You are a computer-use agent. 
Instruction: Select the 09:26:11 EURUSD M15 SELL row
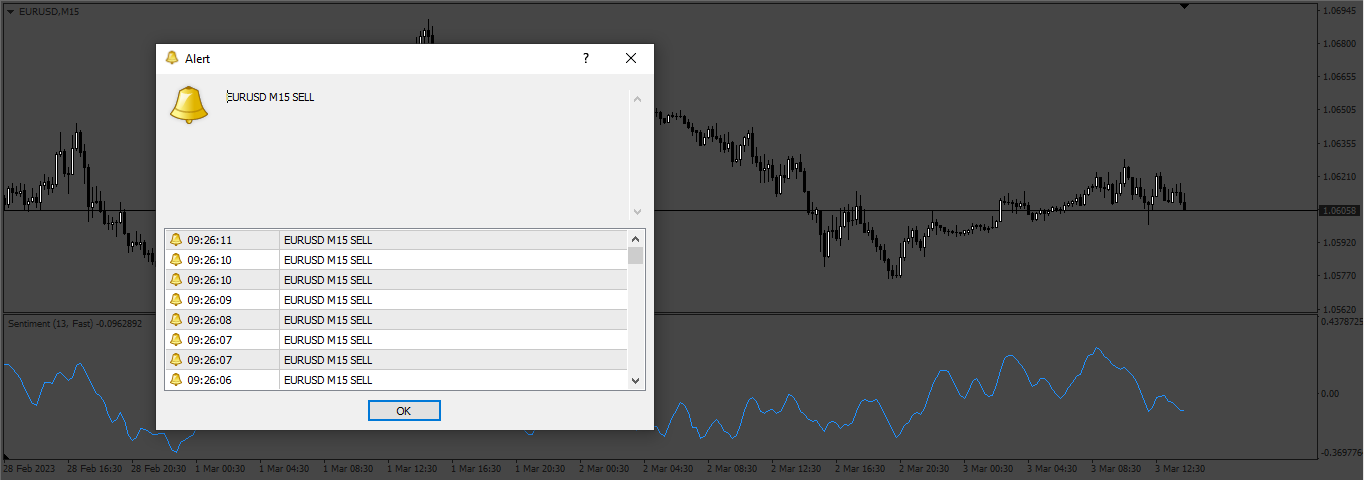396,240
